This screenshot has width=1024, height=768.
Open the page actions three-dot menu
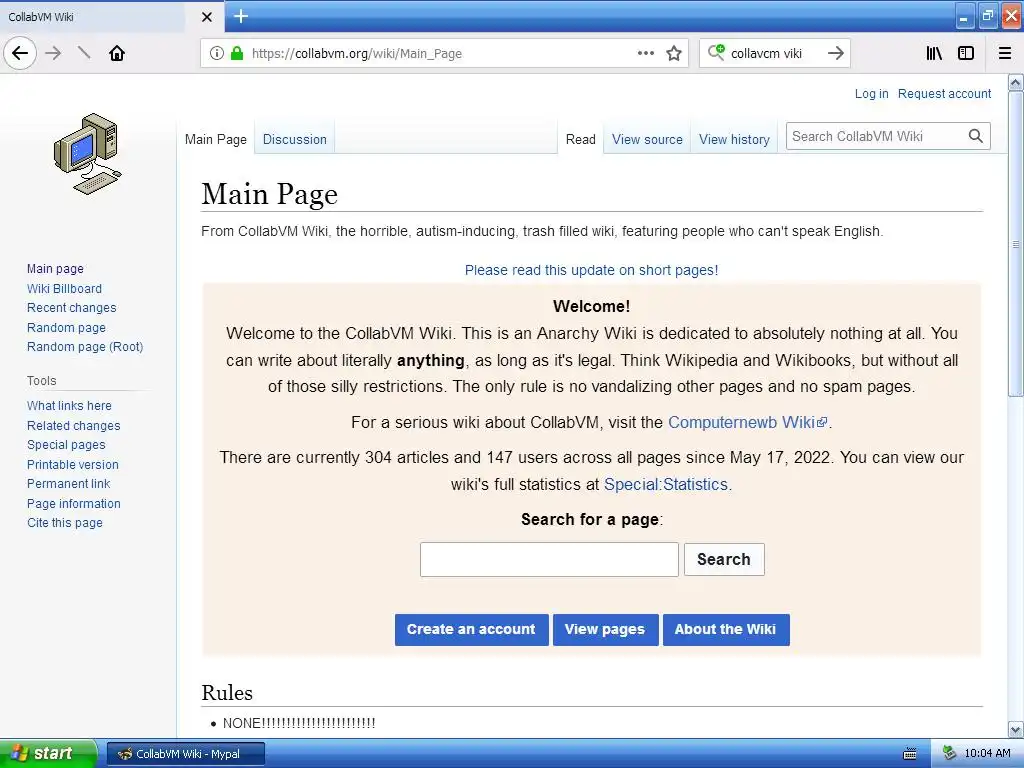pos(645,53)
